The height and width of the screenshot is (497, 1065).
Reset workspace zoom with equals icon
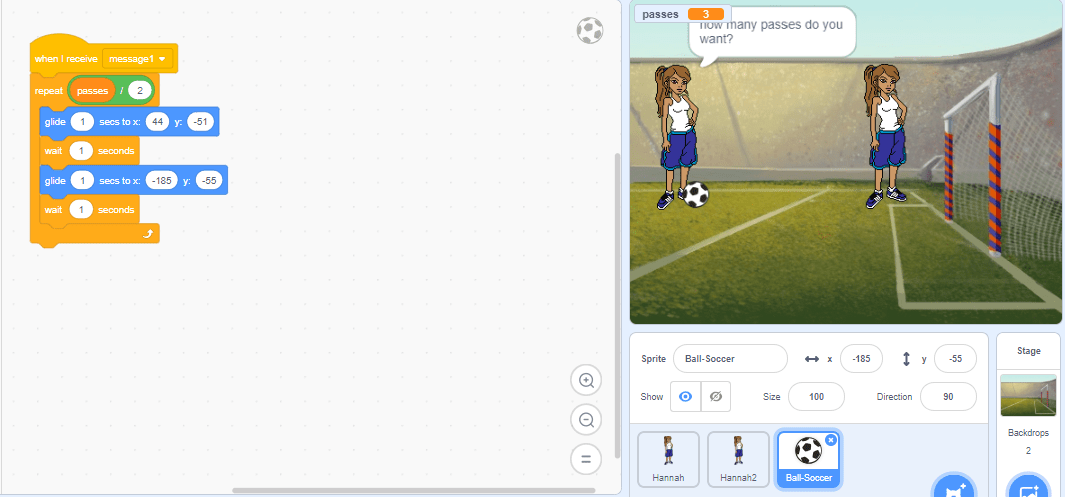click(x=586, y=458)
